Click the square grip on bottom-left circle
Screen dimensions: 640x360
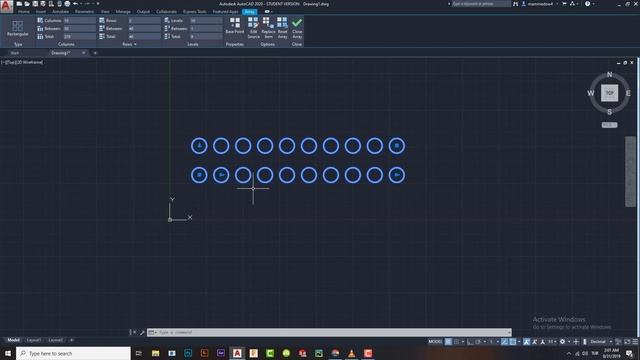point(199,175)
